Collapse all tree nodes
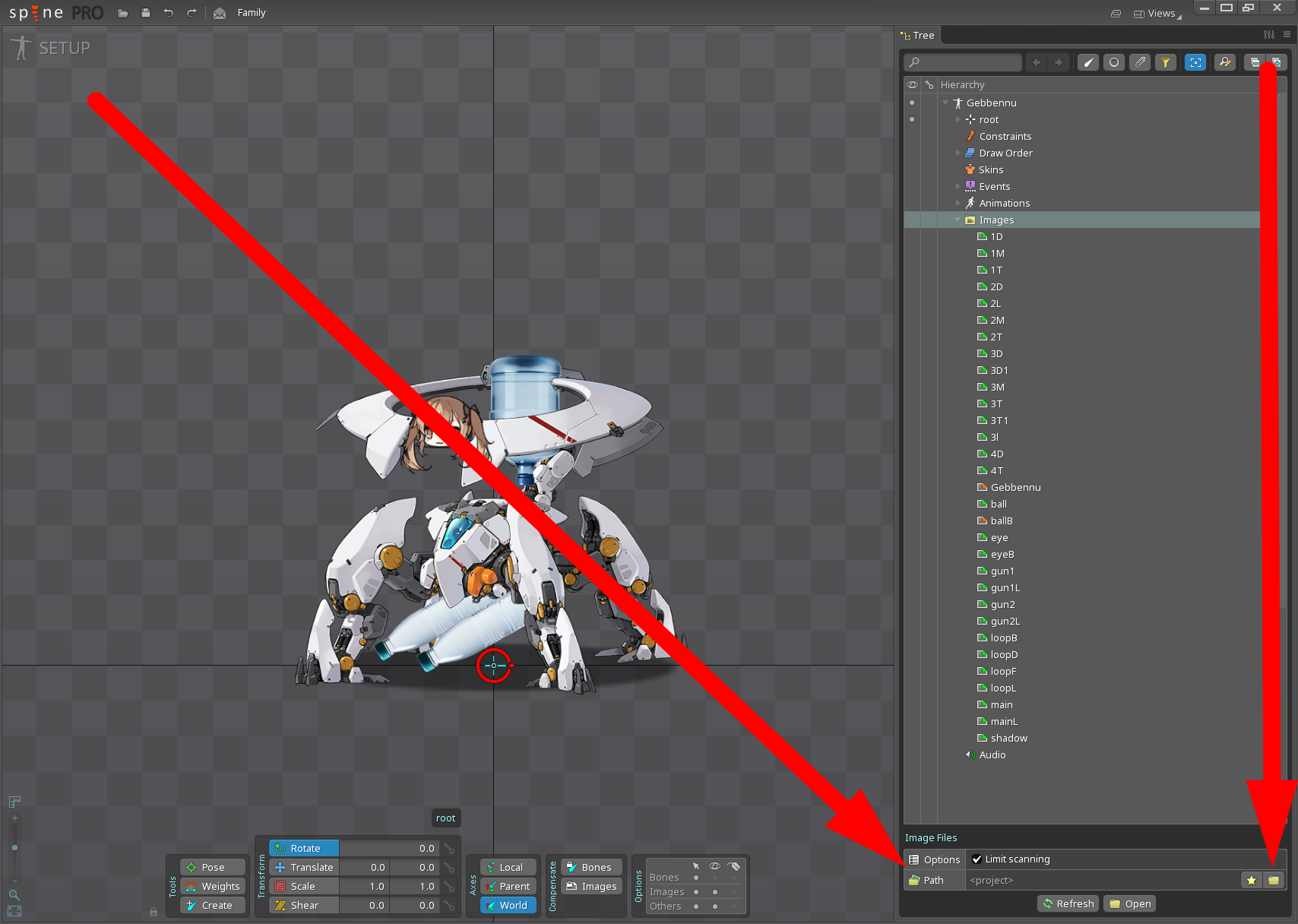Image resolution: width=1298 pixels, height=924 pixels. pyautogui.click(x=1255, y=62)
